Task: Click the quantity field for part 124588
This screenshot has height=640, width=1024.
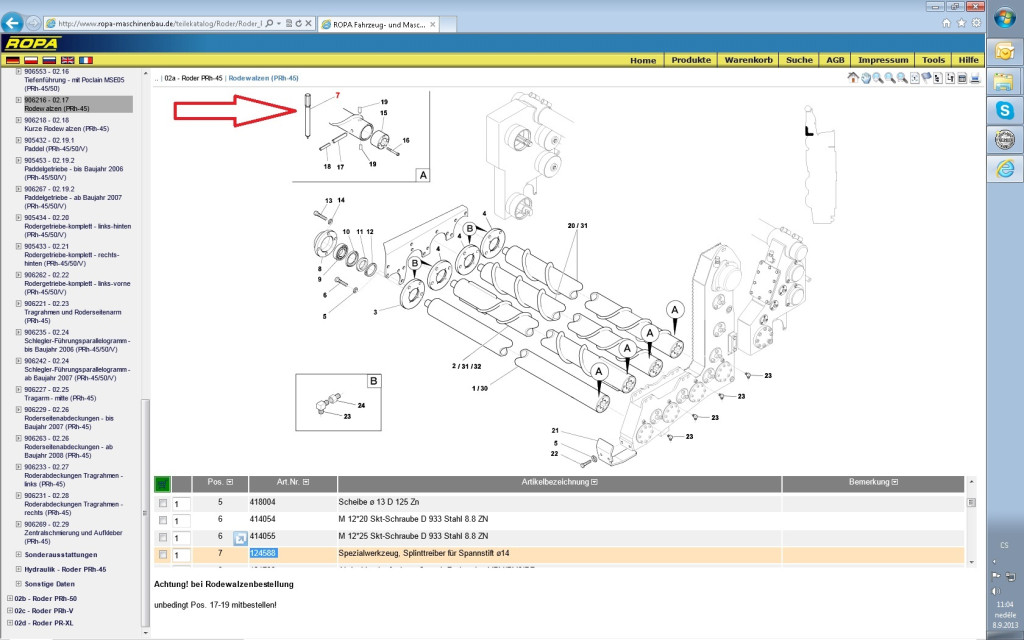Action: (x=182, y=555)
